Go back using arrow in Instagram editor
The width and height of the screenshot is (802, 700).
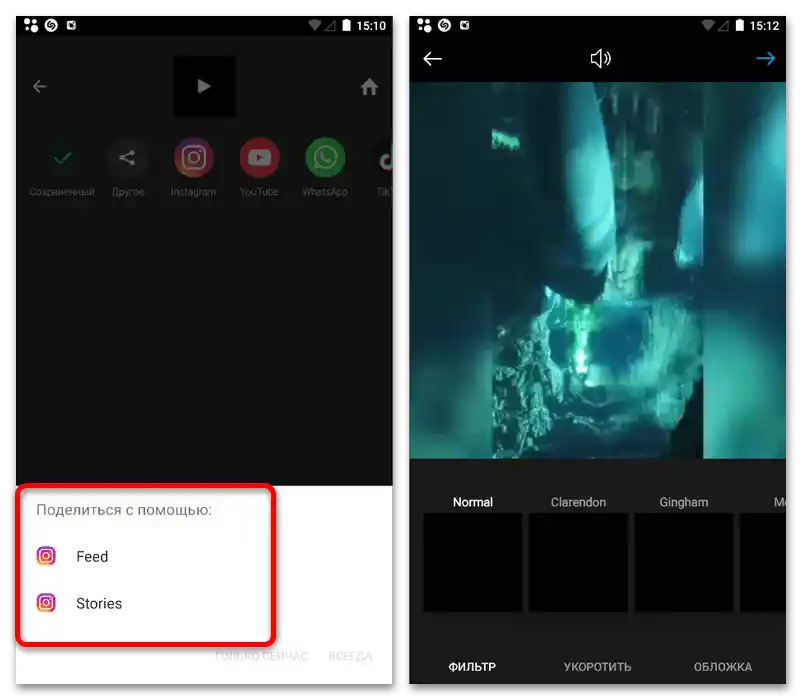click(433, 59)
